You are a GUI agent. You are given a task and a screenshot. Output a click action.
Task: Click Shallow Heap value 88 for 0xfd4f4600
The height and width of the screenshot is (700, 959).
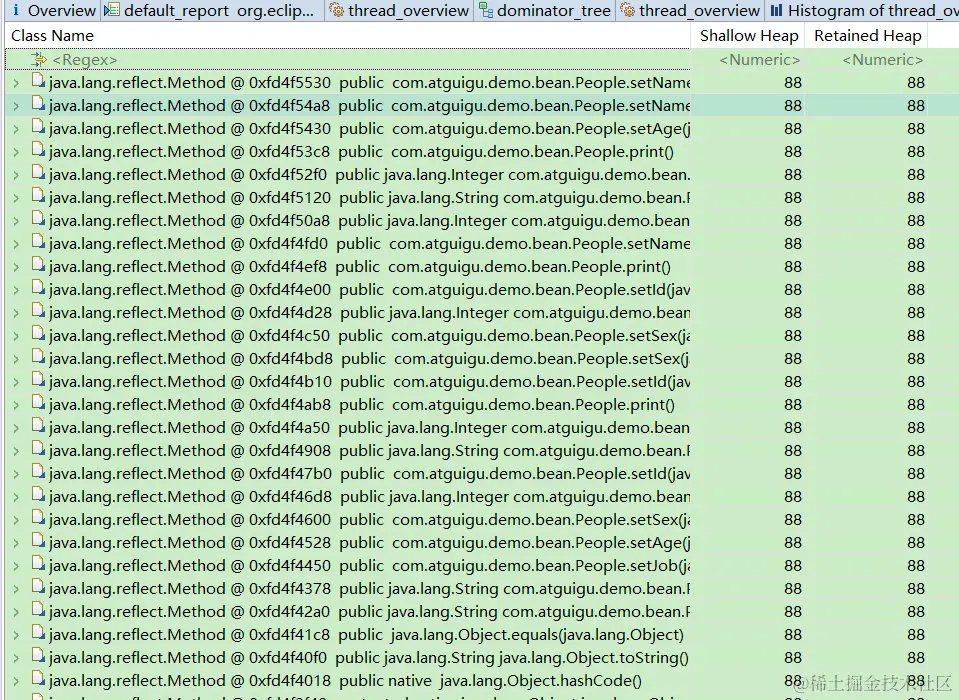coord(793,520)
